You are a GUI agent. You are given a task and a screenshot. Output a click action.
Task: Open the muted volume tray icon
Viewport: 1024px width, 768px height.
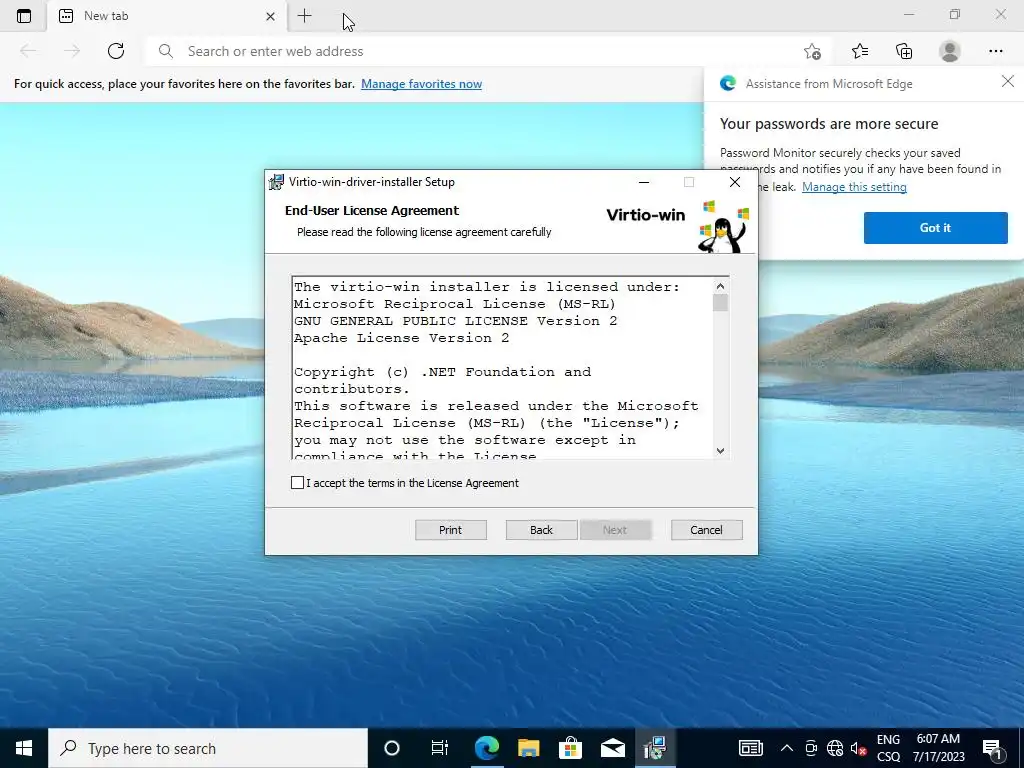coord(858,748)
